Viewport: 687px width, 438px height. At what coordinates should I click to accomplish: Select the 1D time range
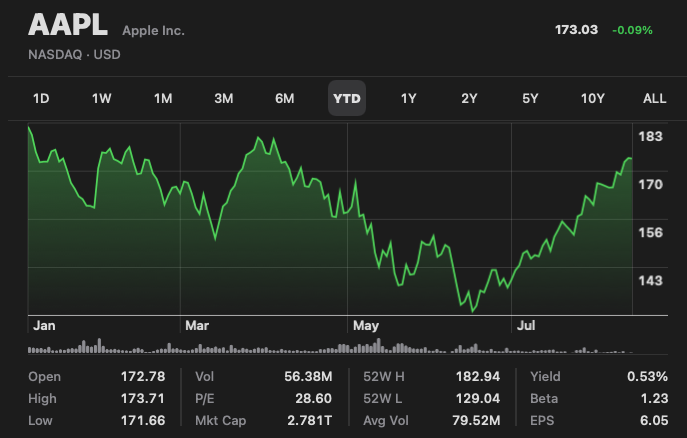pos(41,99)
